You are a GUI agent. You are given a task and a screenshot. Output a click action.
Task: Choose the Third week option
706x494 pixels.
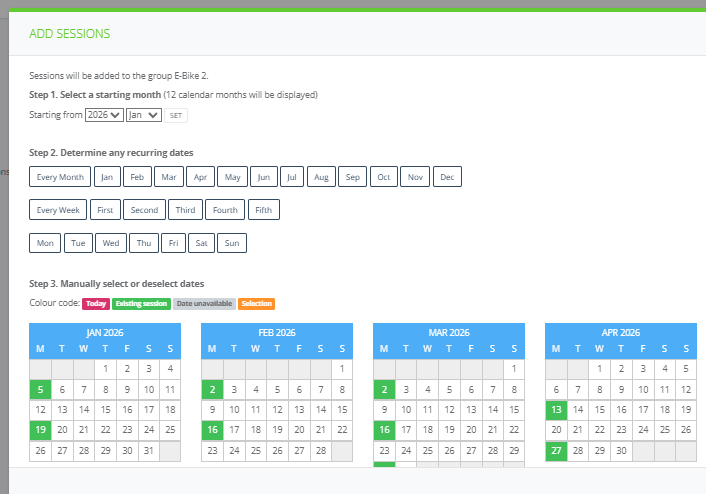(186, 210)
